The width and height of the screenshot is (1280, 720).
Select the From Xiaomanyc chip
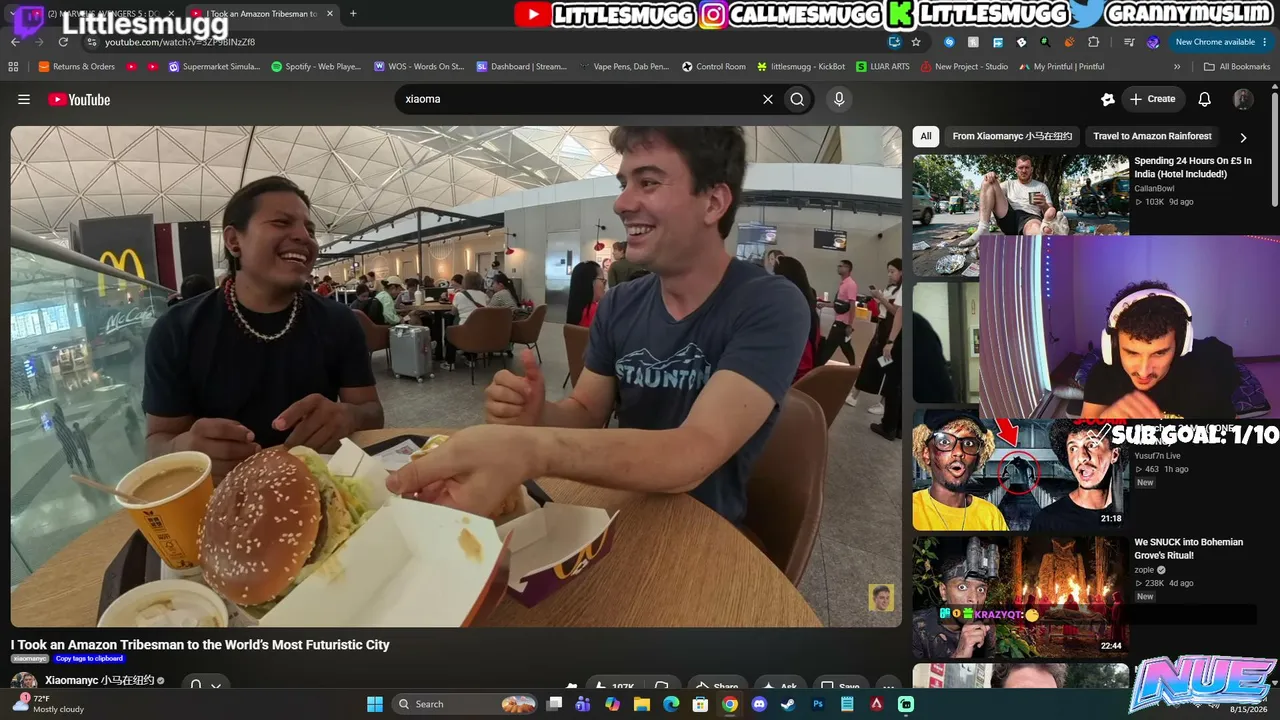click(x=1012, y=136)
